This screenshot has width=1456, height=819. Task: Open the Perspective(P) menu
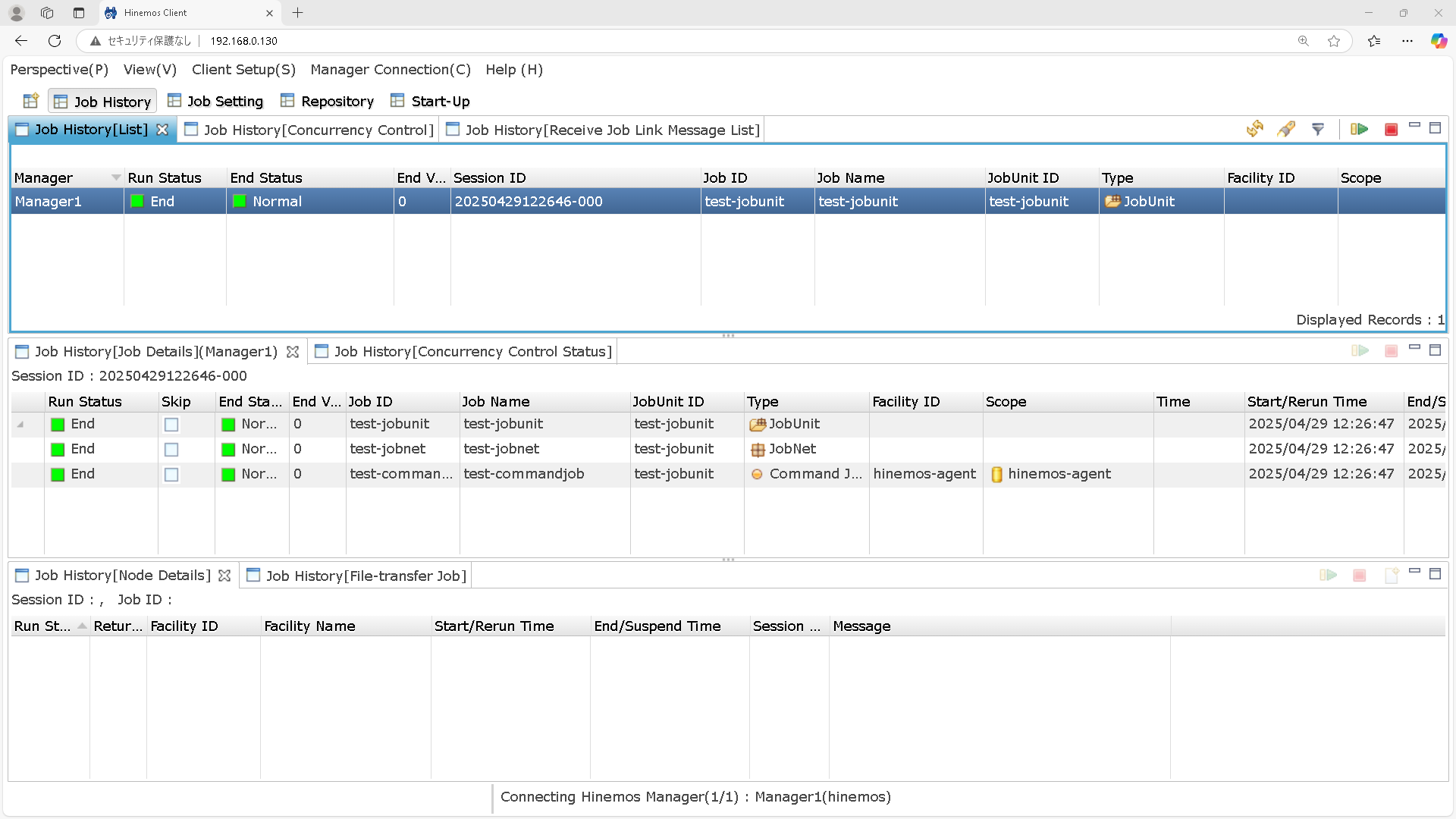[59, 70]
